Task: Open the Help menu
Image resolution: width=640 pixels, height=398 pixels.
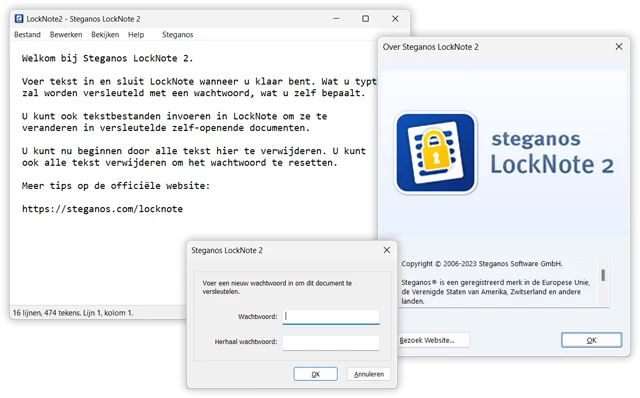Action: [x=136, y=35]
